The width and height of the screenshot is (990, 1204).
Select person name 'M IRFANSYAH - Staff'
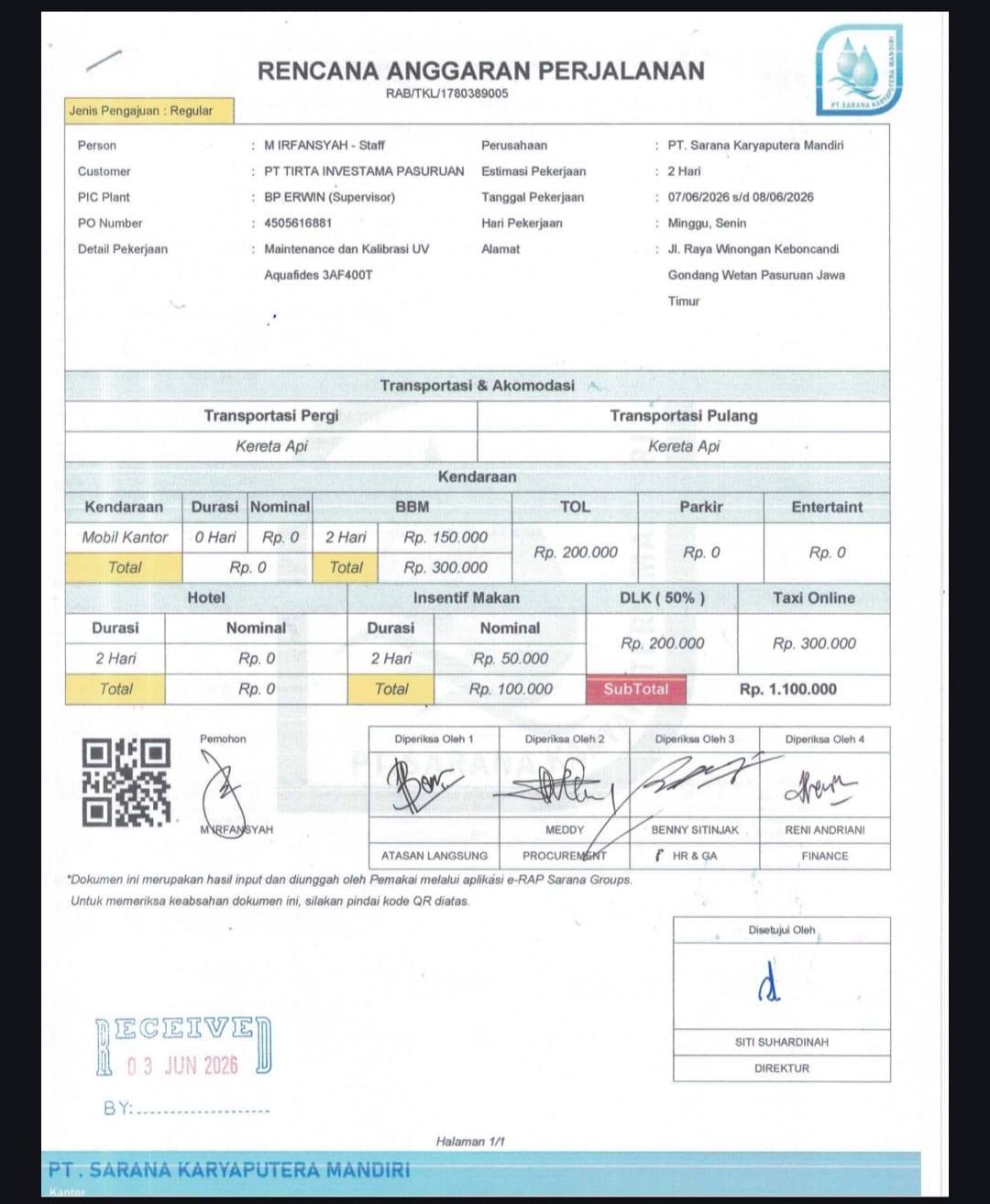(324, 145)
